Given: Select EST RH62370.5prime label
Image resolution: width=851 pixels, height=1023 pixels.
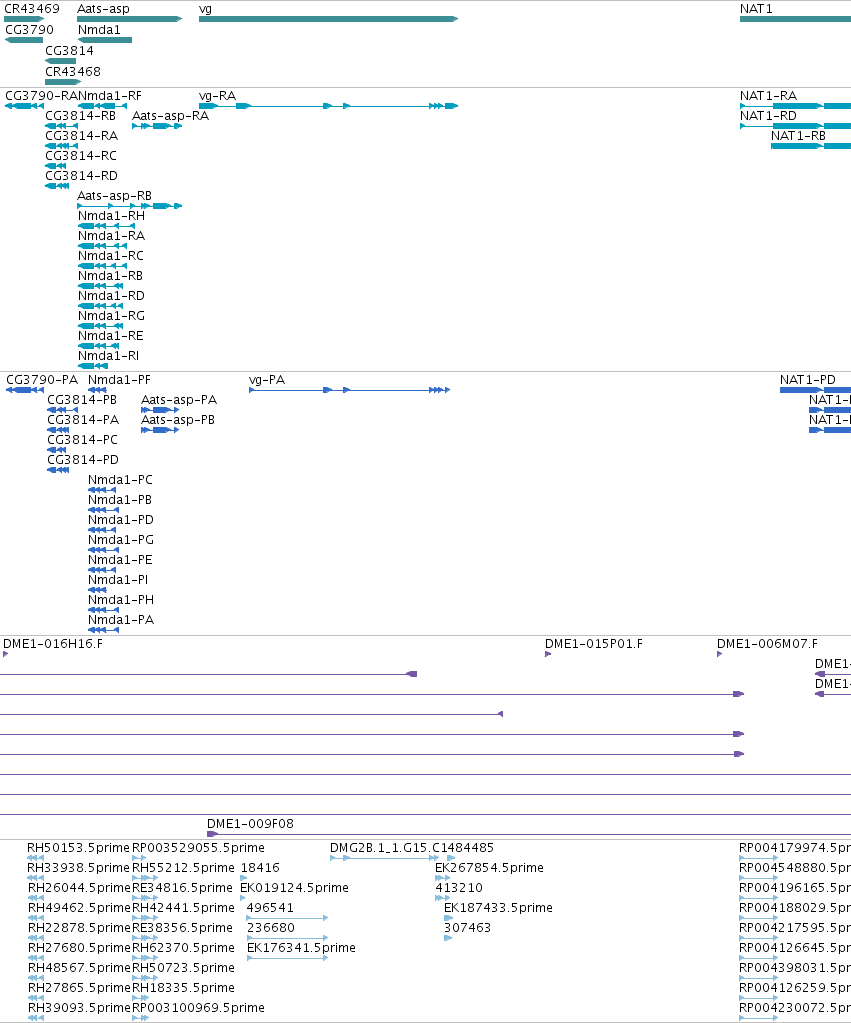Looking at the screenshot, I should pyautogui.click(x=183, y=949).
